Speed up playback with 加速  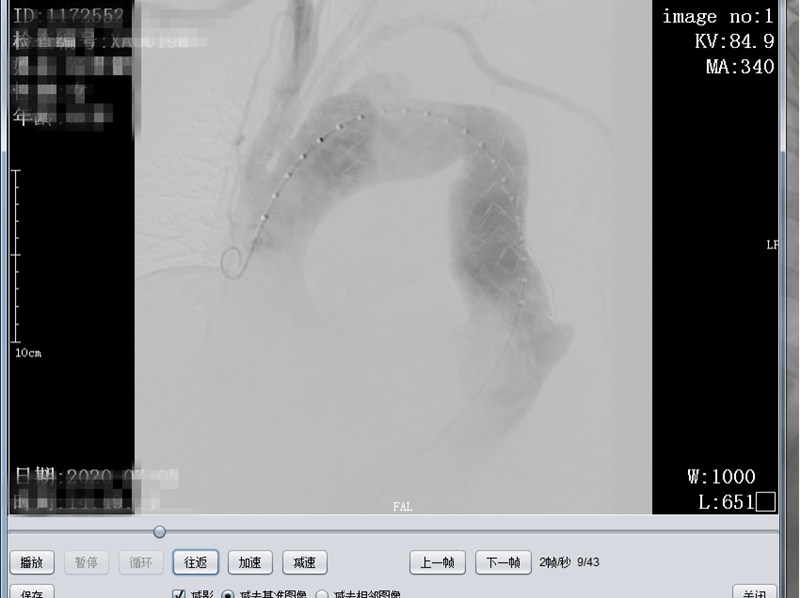click(x=250, y=562)
